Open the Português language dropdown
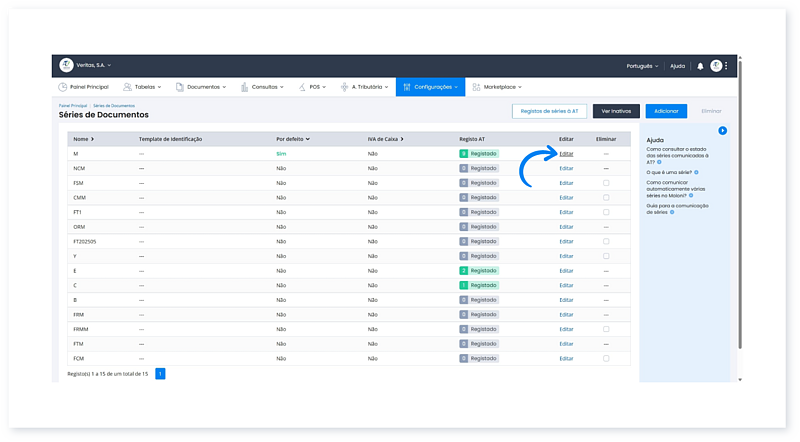Viewport: 800px width, 442px height. coord(641,66)
